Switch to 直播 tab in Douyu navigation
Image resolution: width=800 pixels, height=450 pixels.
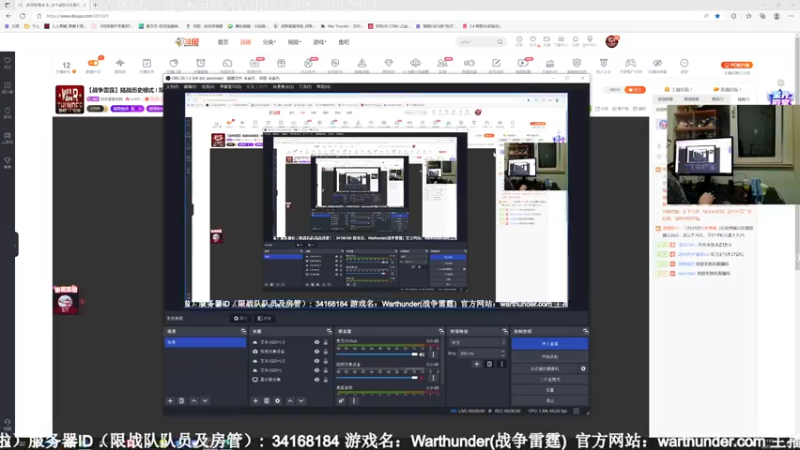[x=245, y=42]
